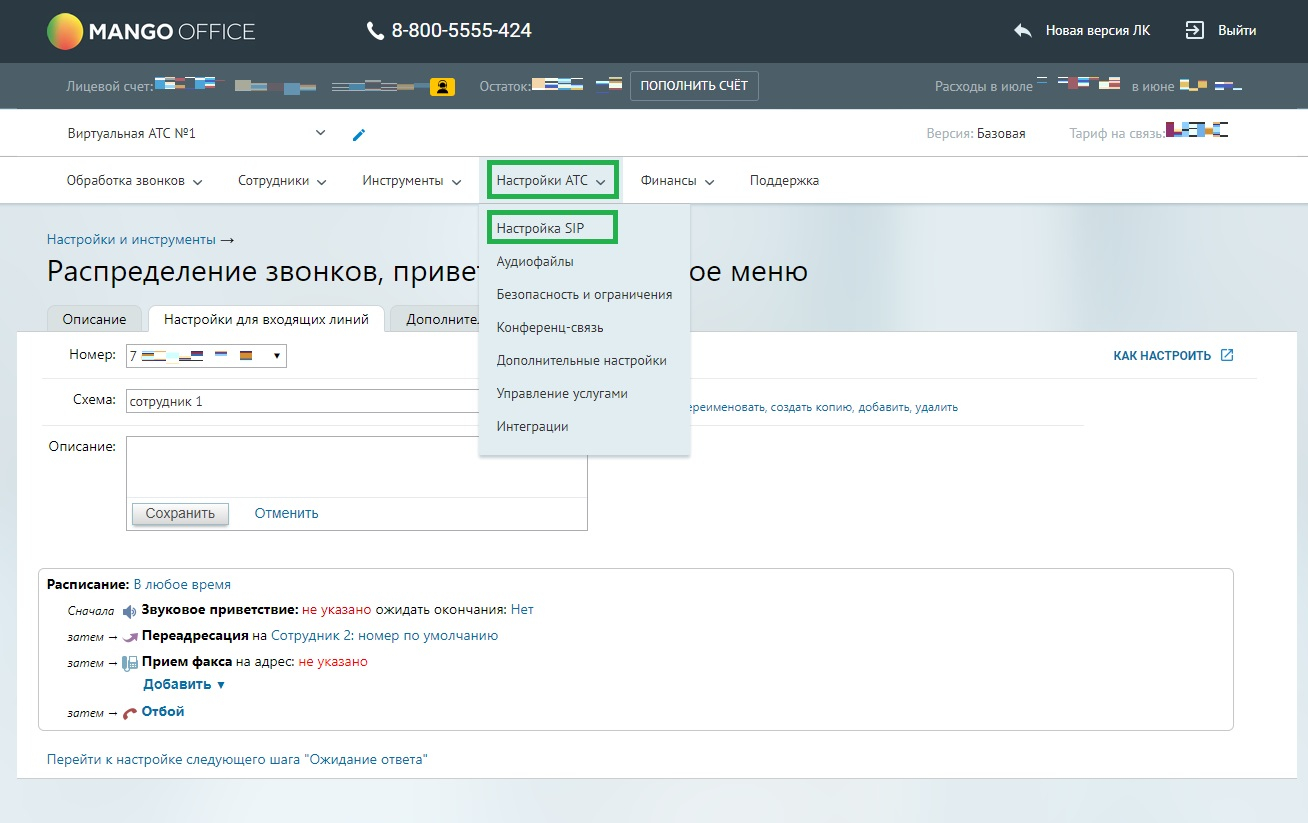Viewport: 1308px width, 823px height.
Task: Click the Отменить link
Action: [x=286, y=513]
